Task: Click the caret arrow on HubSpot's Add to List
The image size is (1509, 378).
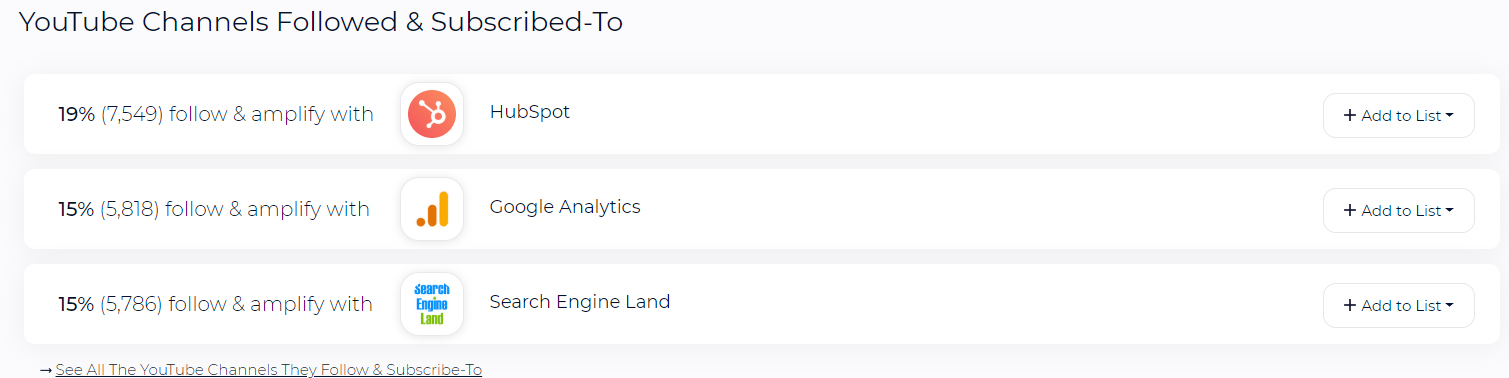Action: click(1449, 116)
